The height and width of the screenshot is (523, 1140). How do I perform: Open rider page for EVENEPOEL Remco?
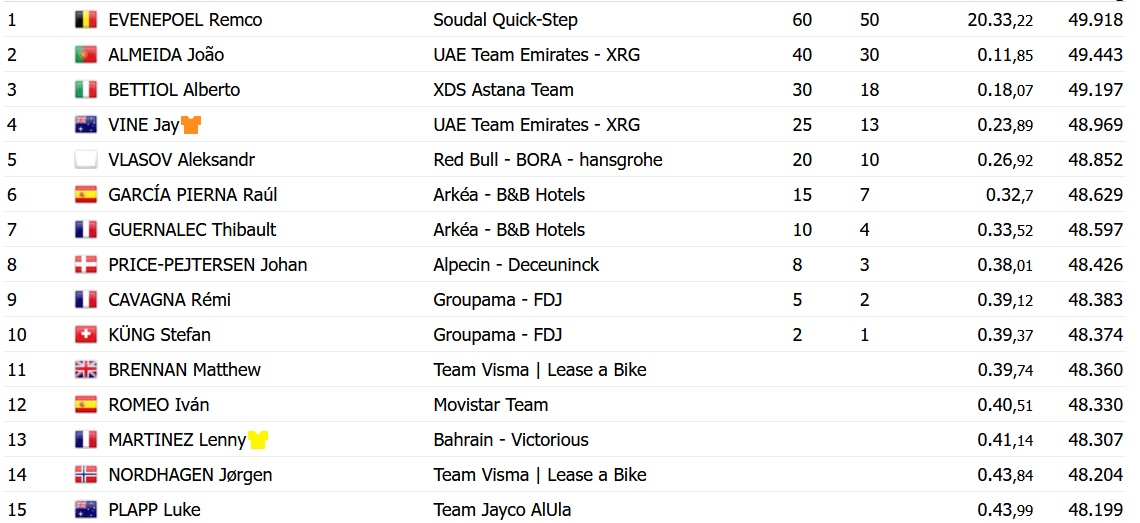(x=185, y=20)
